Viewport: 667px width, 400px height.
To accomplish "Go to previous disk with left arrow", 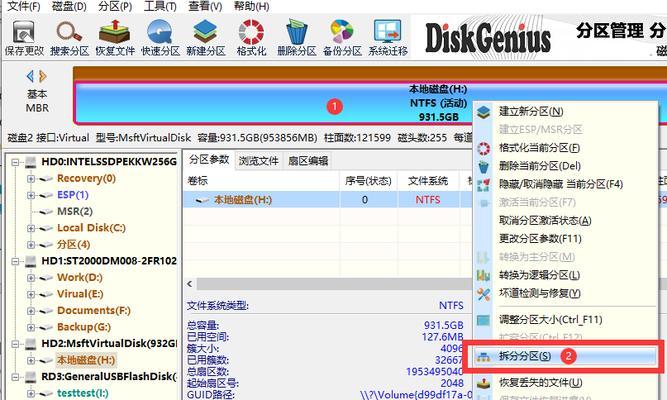I will (x=30, y=77).
